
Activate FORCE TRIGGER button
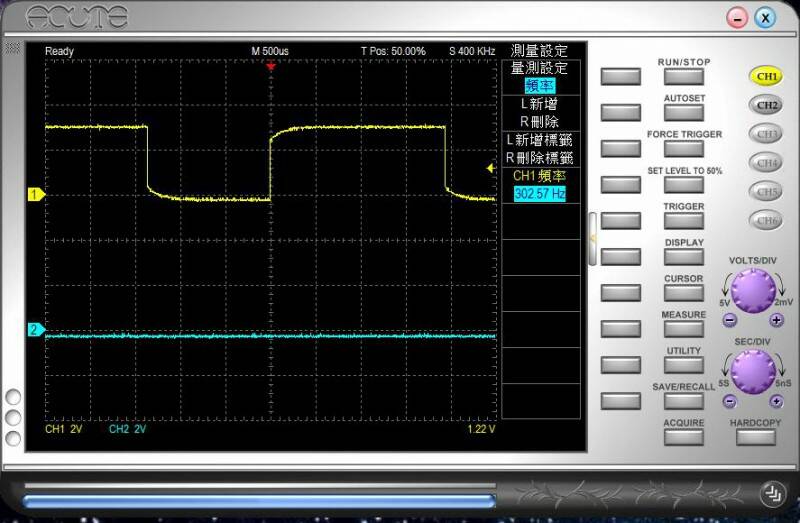(684, 148)
